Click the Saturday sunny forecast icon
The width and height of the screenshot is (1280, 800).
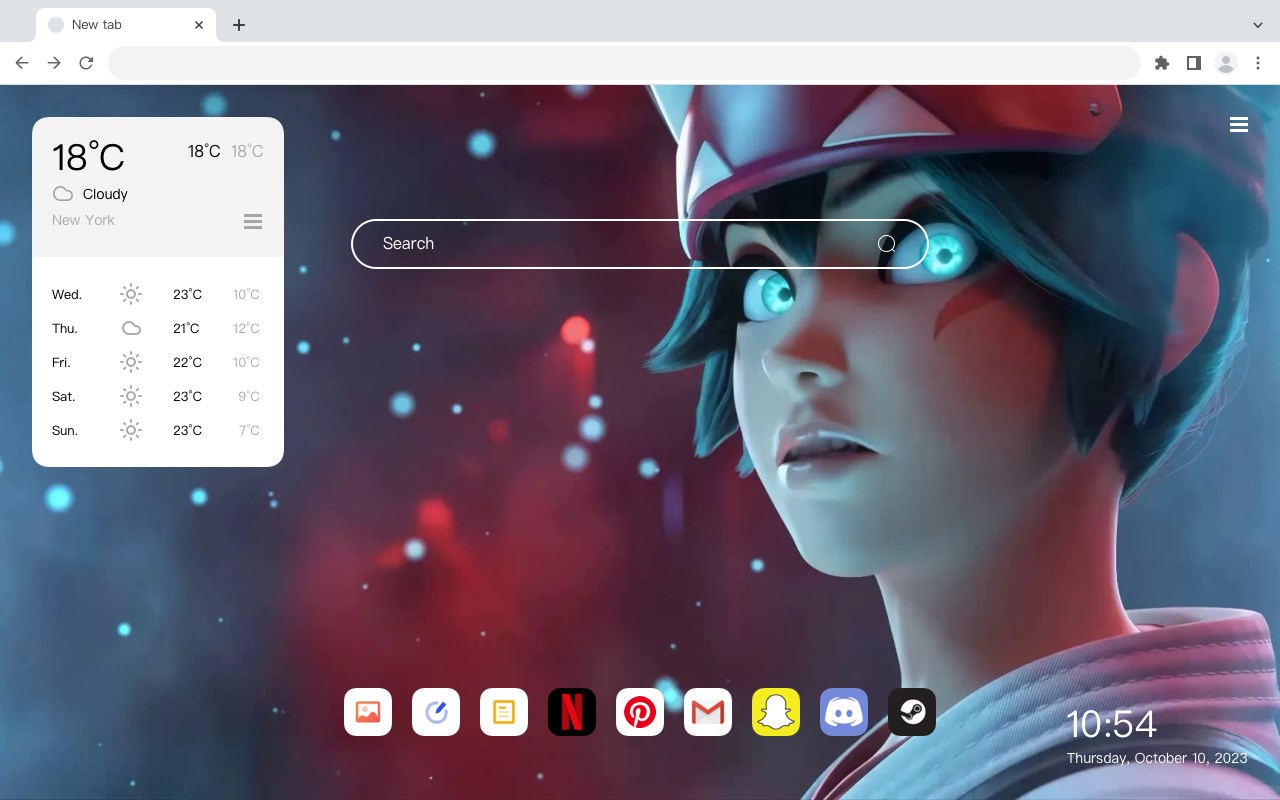point(131,396)
